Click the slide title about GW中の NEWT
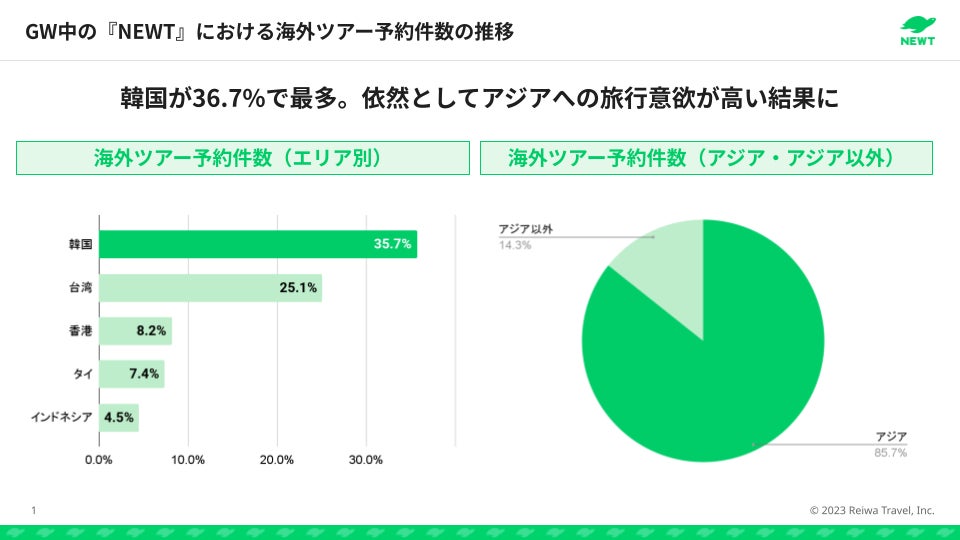Viewport: 960px width, 540px height. (270, 32)
